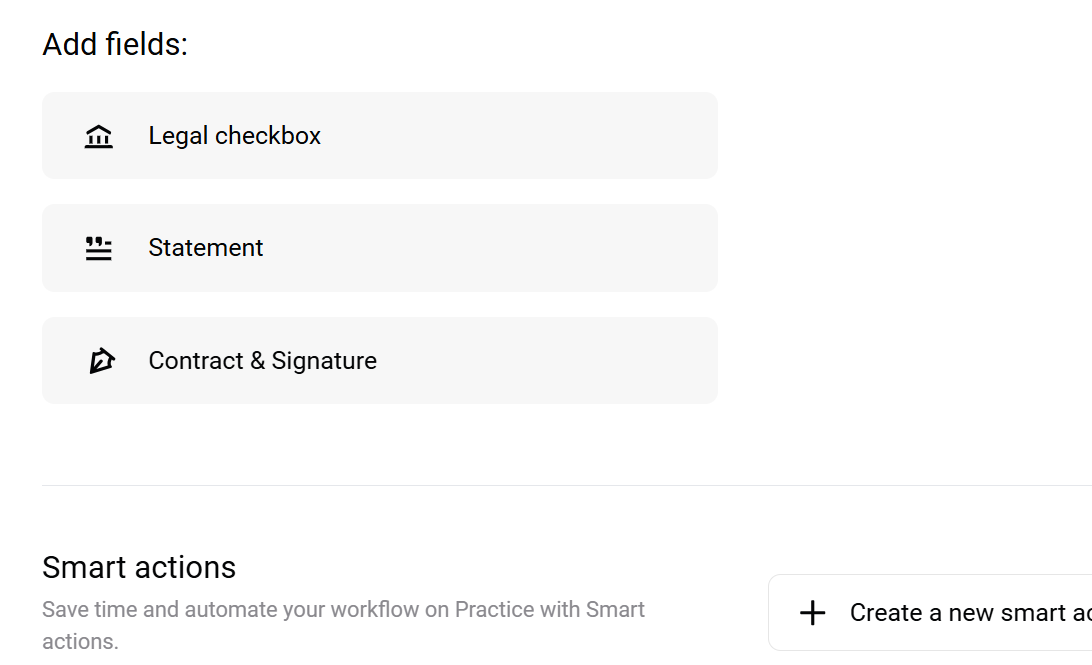Choose the Contract & Signature row
The height and width of the screenshot is (665, 1092).
(x=380, y=360)
